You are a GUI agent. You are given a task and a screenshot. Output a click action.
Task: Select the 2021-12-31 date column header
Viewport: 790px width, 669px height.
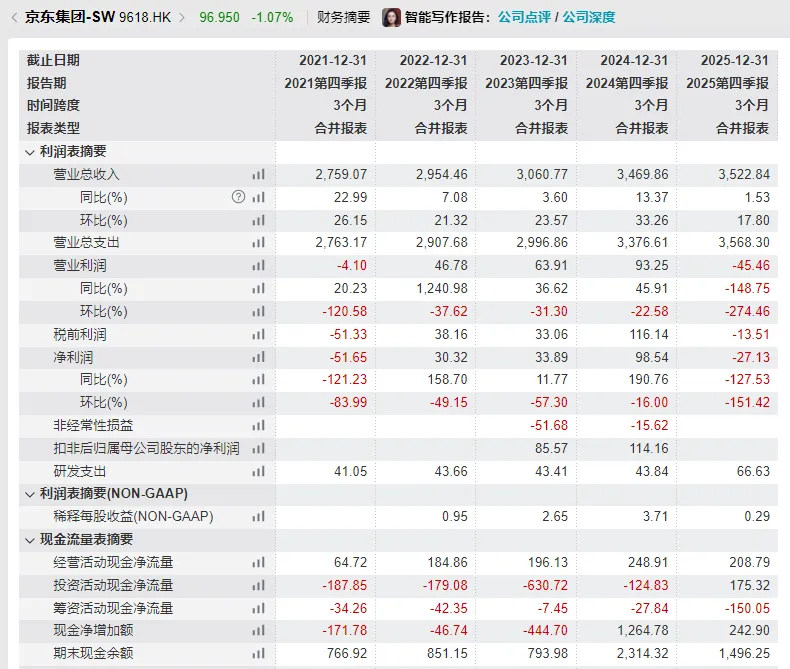333,60
